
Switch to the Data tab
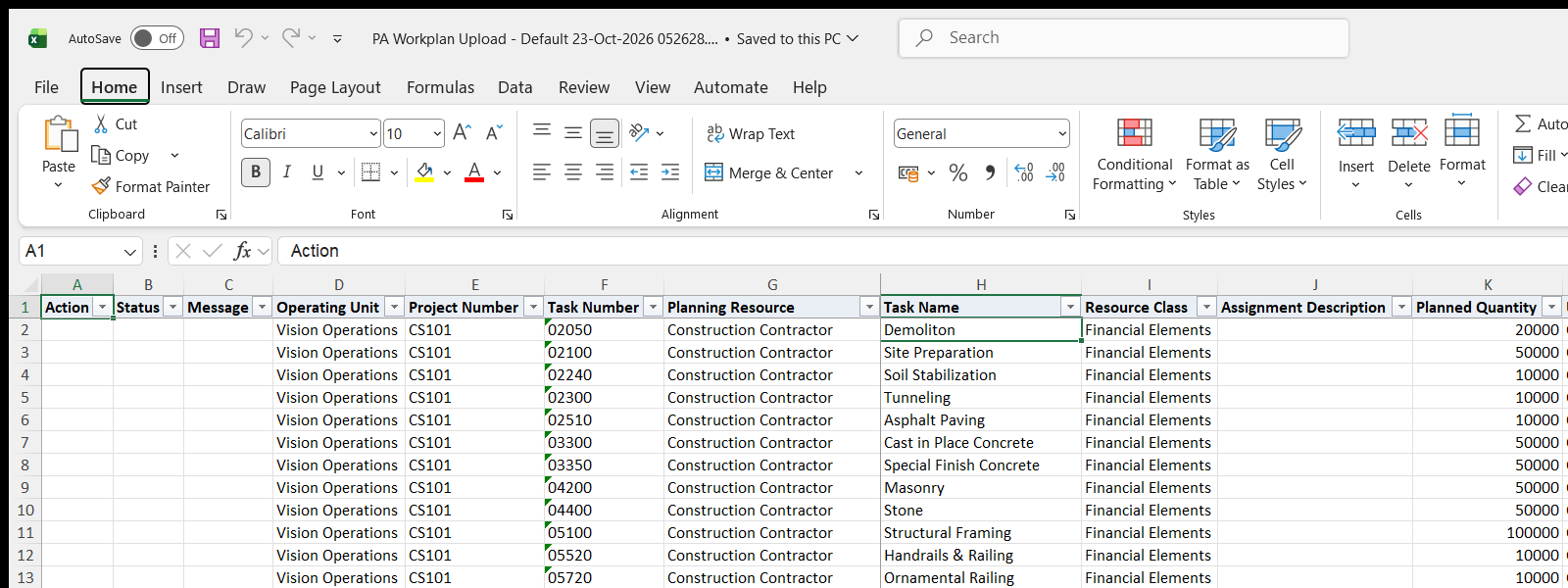tap(514, 87)
